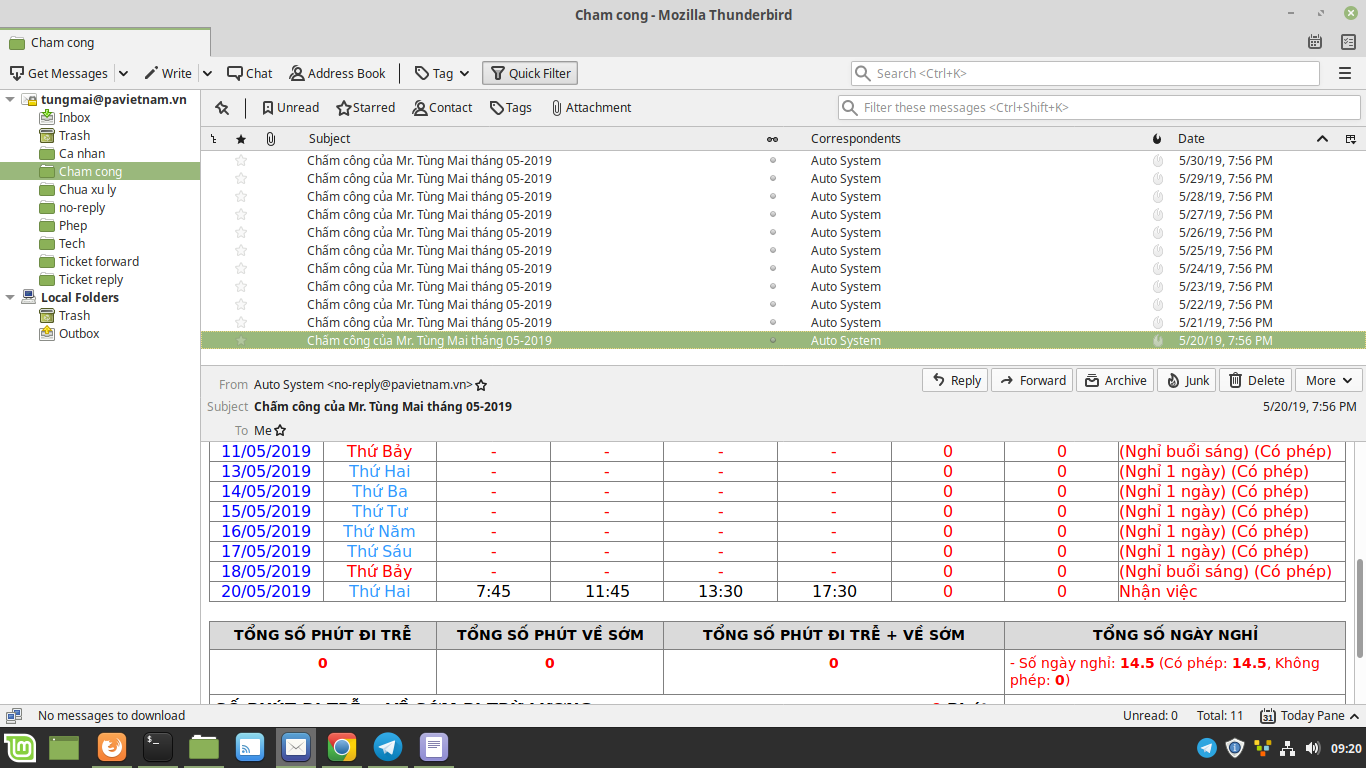Toggle the keep filters pin icon
Viewport: 1366px width, 768px height.
coord(222,108)
